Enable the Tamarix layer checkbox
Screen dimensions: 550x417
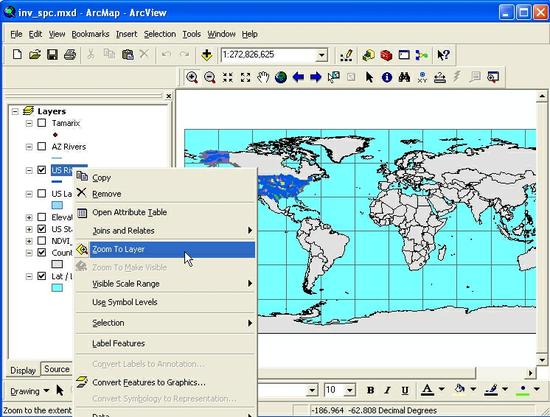[42, 123]
